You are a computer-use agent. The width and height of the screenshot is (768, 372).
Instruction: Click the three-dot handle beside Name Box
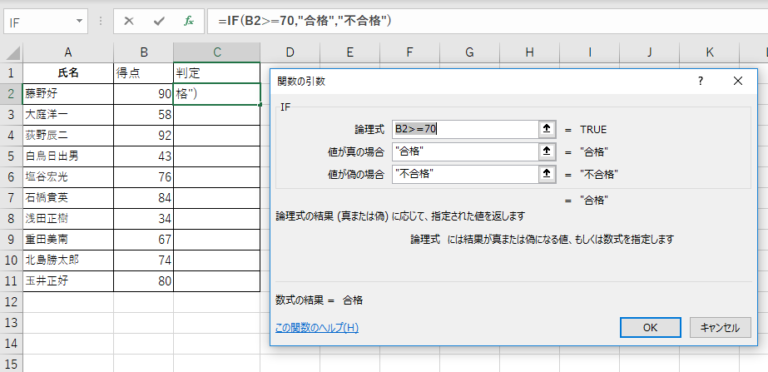[101, 21]
